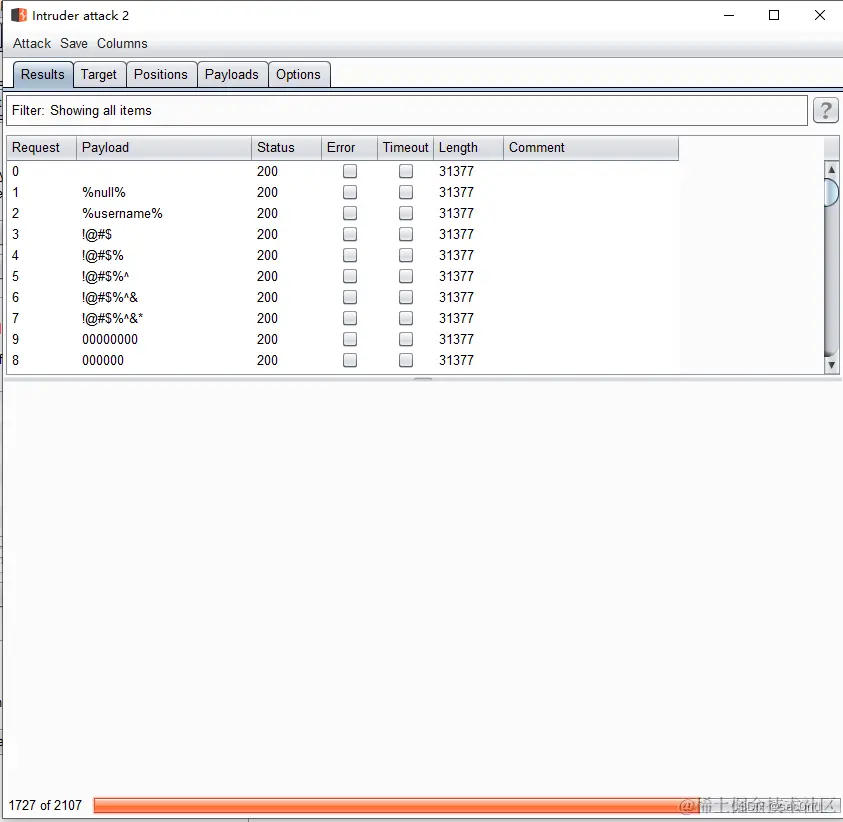
Task: Toggle Timeout checkbox for !@#$%^& row
Action: (406, 297)
